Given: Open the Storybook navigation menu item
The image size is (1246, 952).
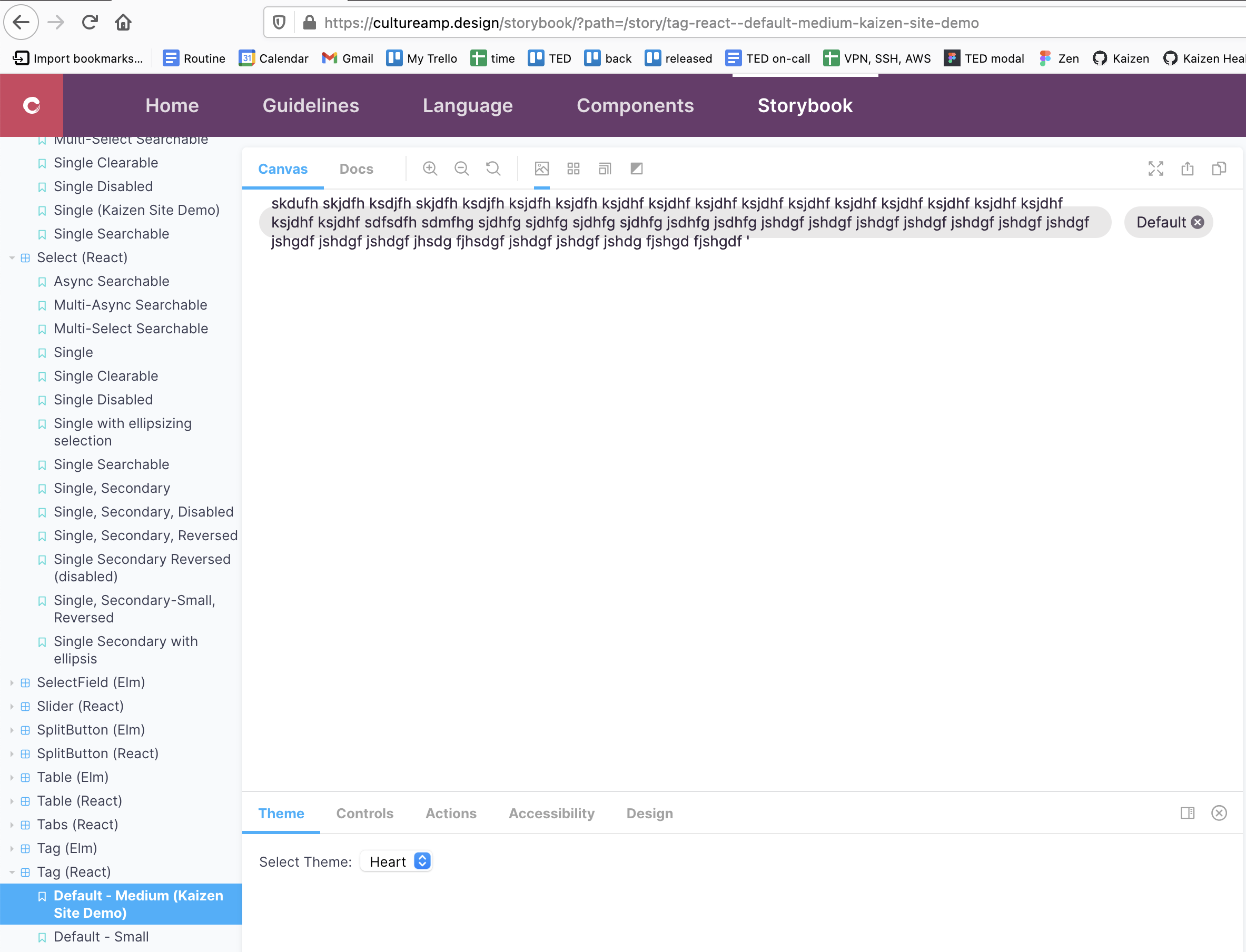Looking at the screenshot, I should coord(805,105).
